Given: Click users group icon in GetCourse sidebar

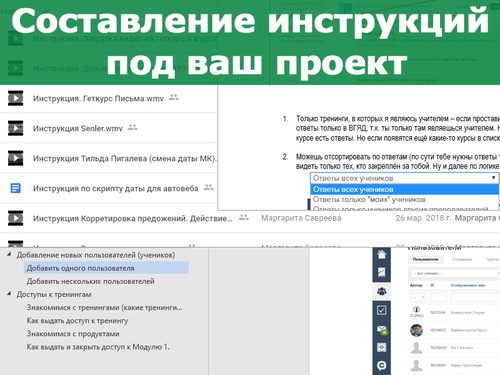Looking at the screenshot, I should [382, 291].
